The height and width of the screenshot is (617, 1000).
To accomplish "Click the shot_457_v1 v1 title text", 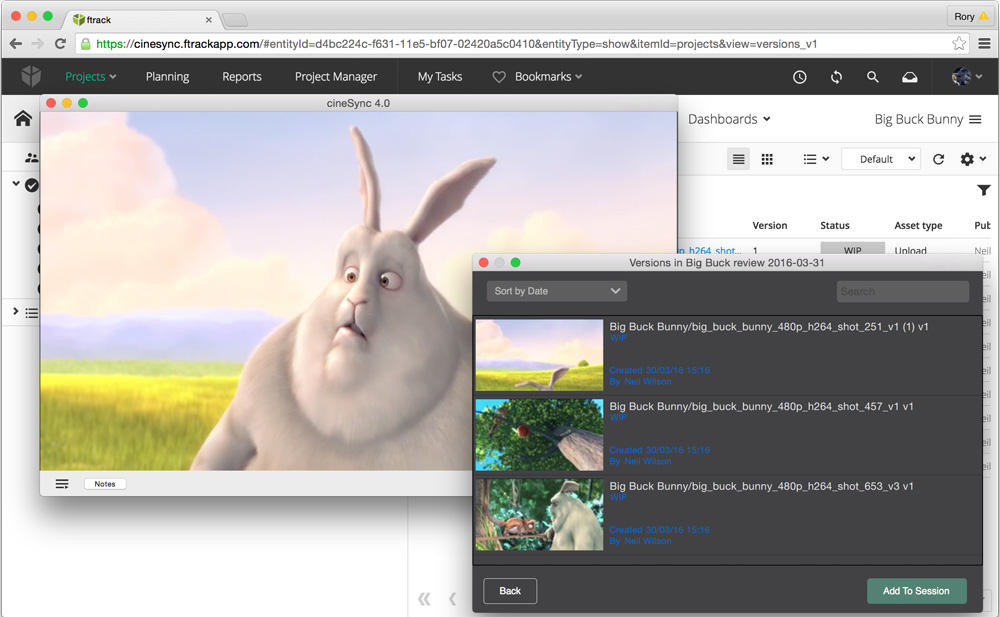I will point(761,406).
